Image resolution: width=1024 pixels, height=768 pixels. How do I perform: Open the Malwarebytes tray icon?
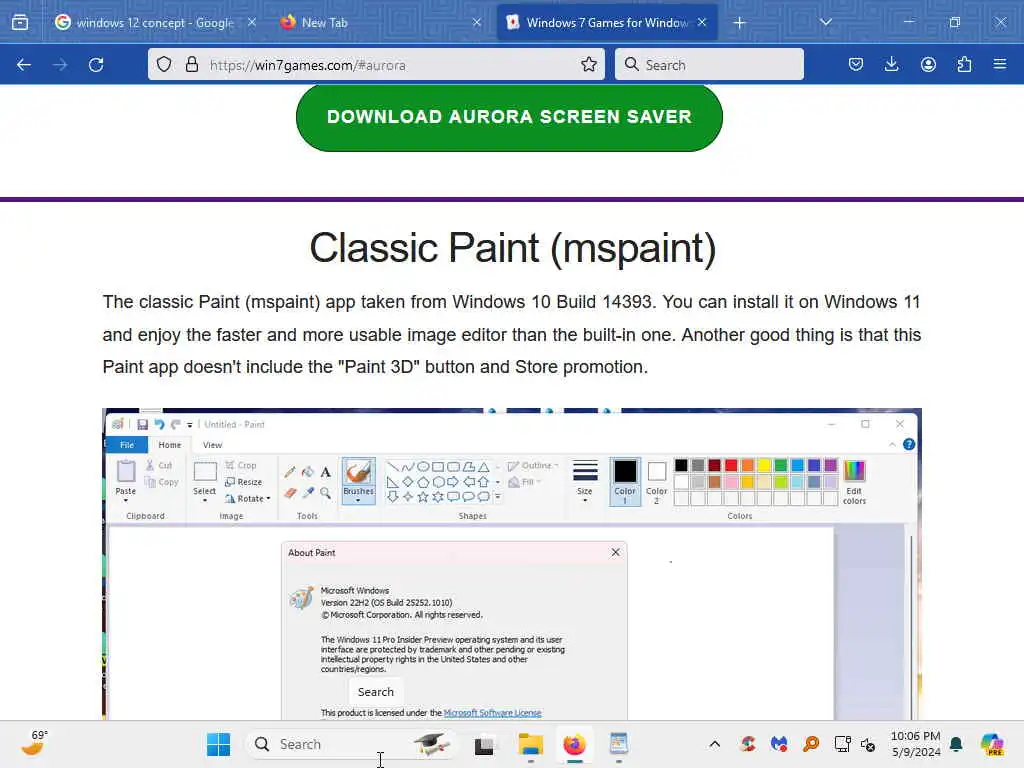[778, 743]
